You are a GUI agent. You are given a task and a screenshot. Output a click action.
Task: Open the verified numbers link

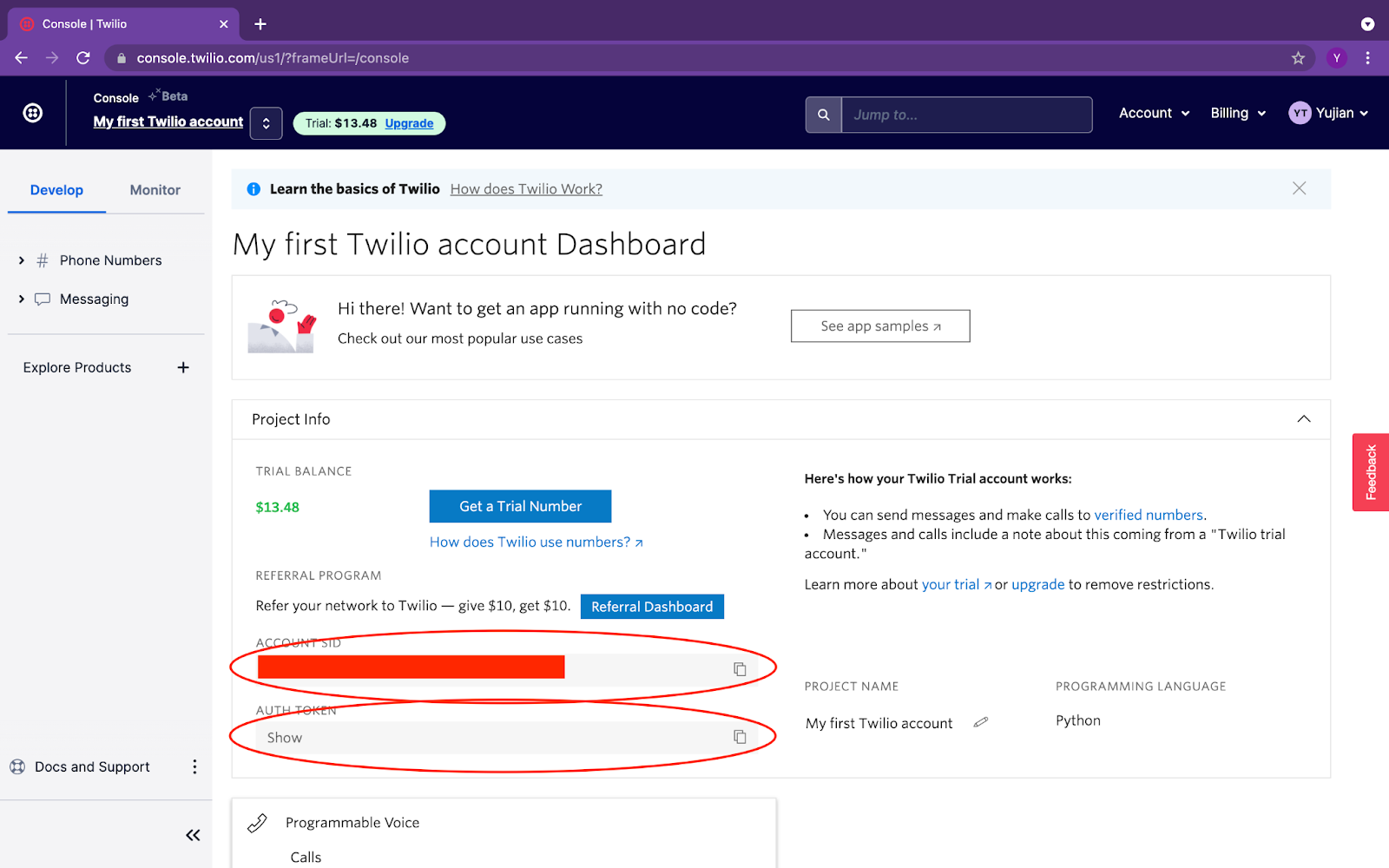[1149, 515]
